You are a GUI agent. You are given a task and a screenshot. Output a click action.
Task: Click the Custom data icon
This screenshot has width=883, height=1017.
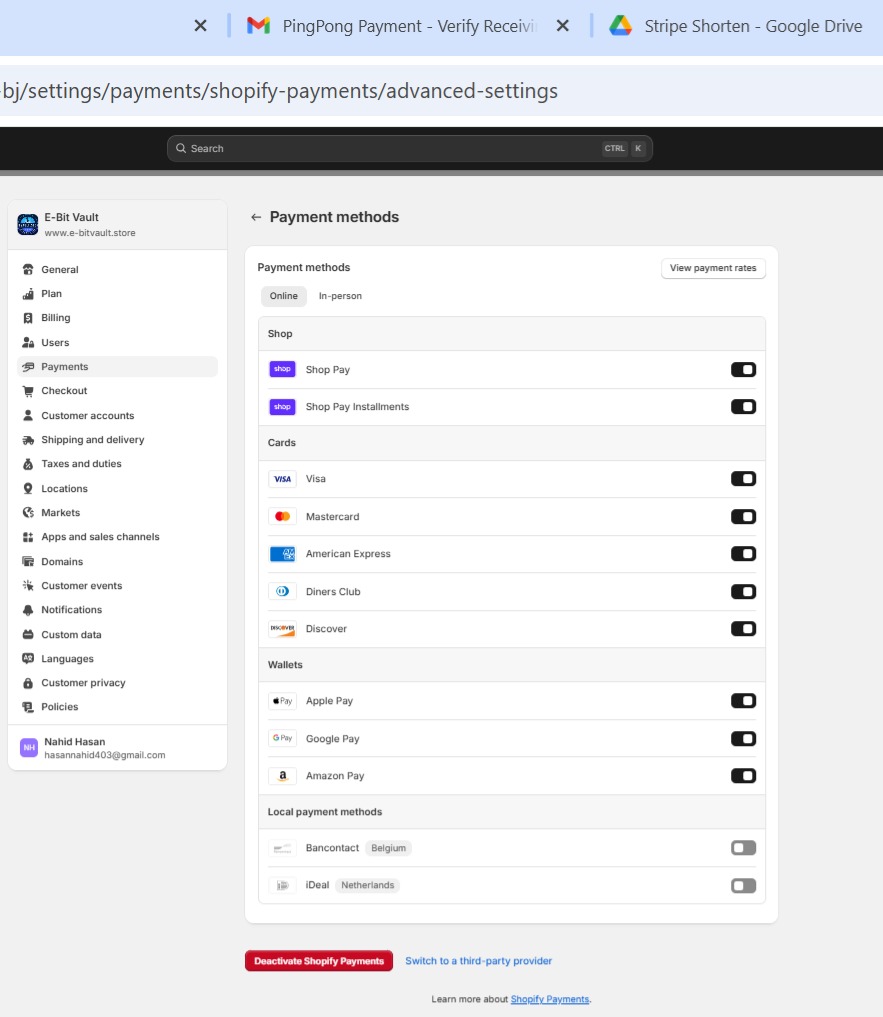[x=28, y=634]
